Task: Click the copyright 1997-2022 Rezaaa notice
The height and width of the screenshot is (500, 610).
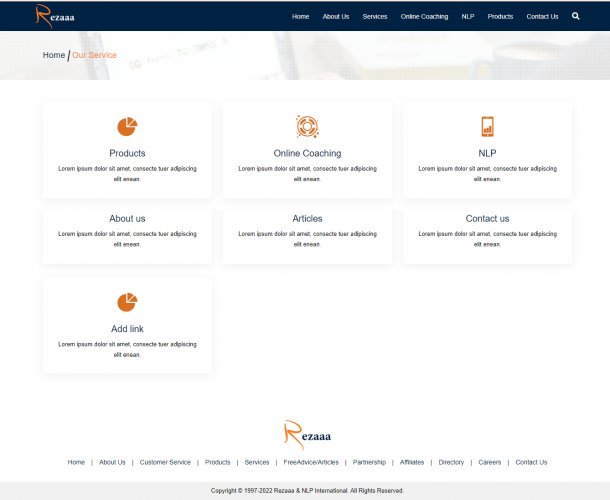Action: [x=307, y=491]
